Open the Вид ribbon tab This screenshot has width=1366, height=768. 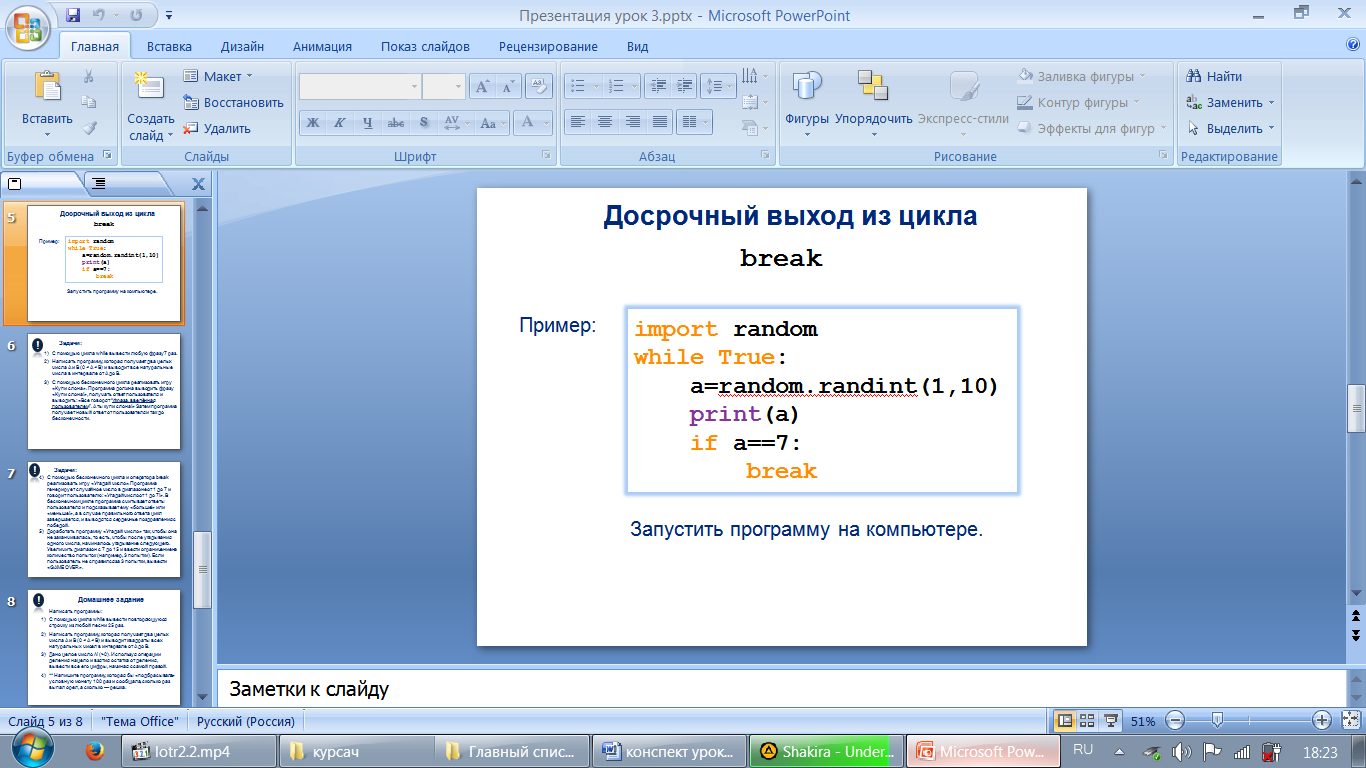[638, 46]
